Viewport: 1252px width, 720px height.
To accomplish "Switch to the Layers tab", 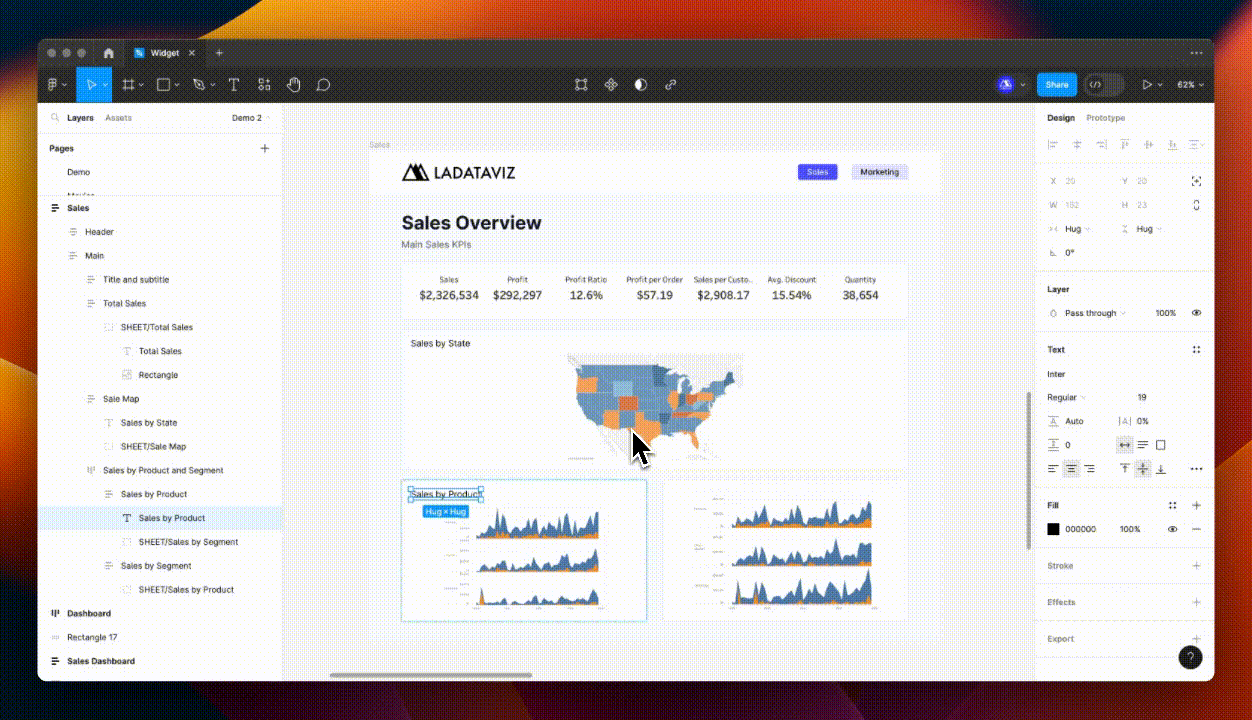I will point(80,118).
